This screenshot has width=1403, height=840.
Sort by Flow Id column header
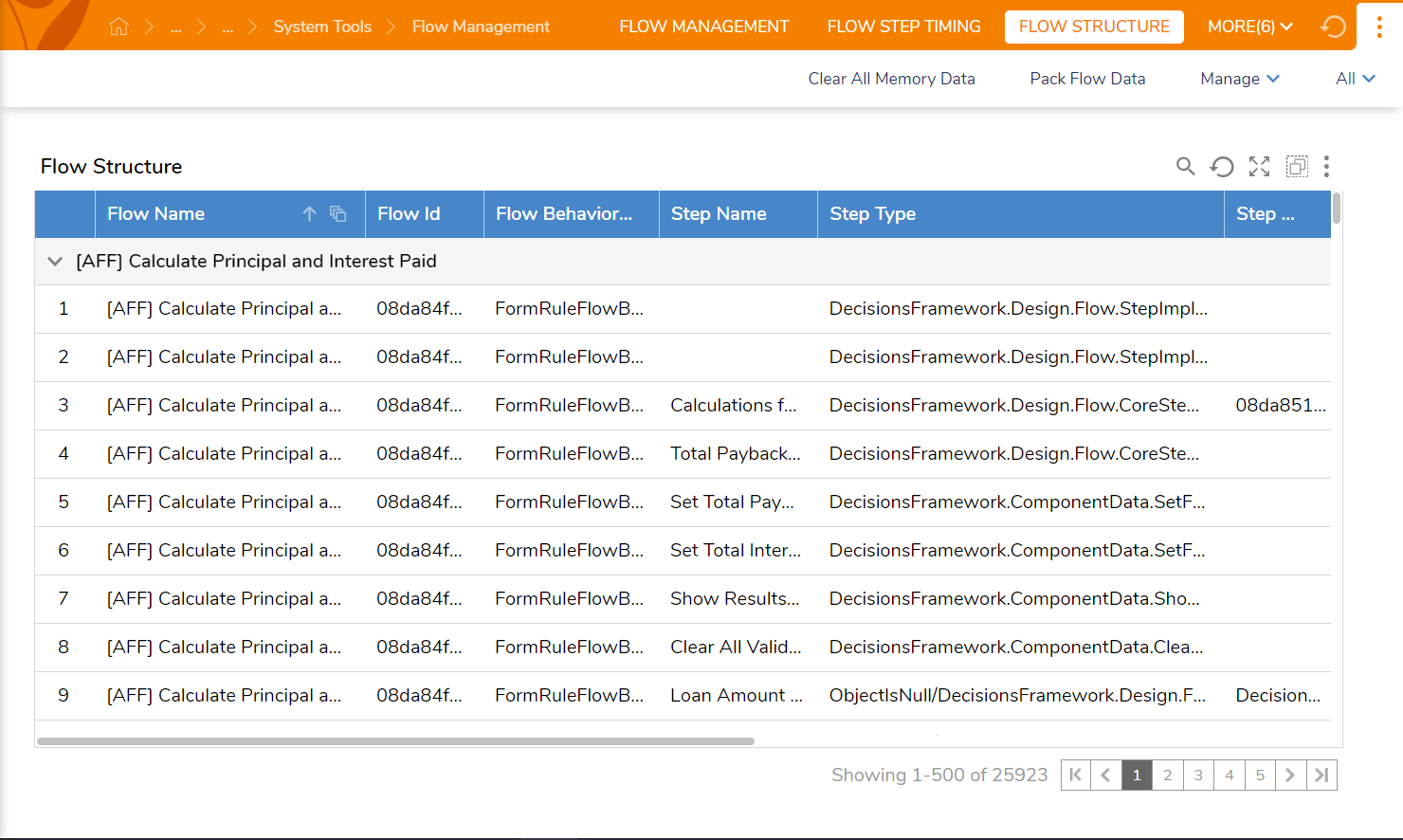[x=424, y=214]
